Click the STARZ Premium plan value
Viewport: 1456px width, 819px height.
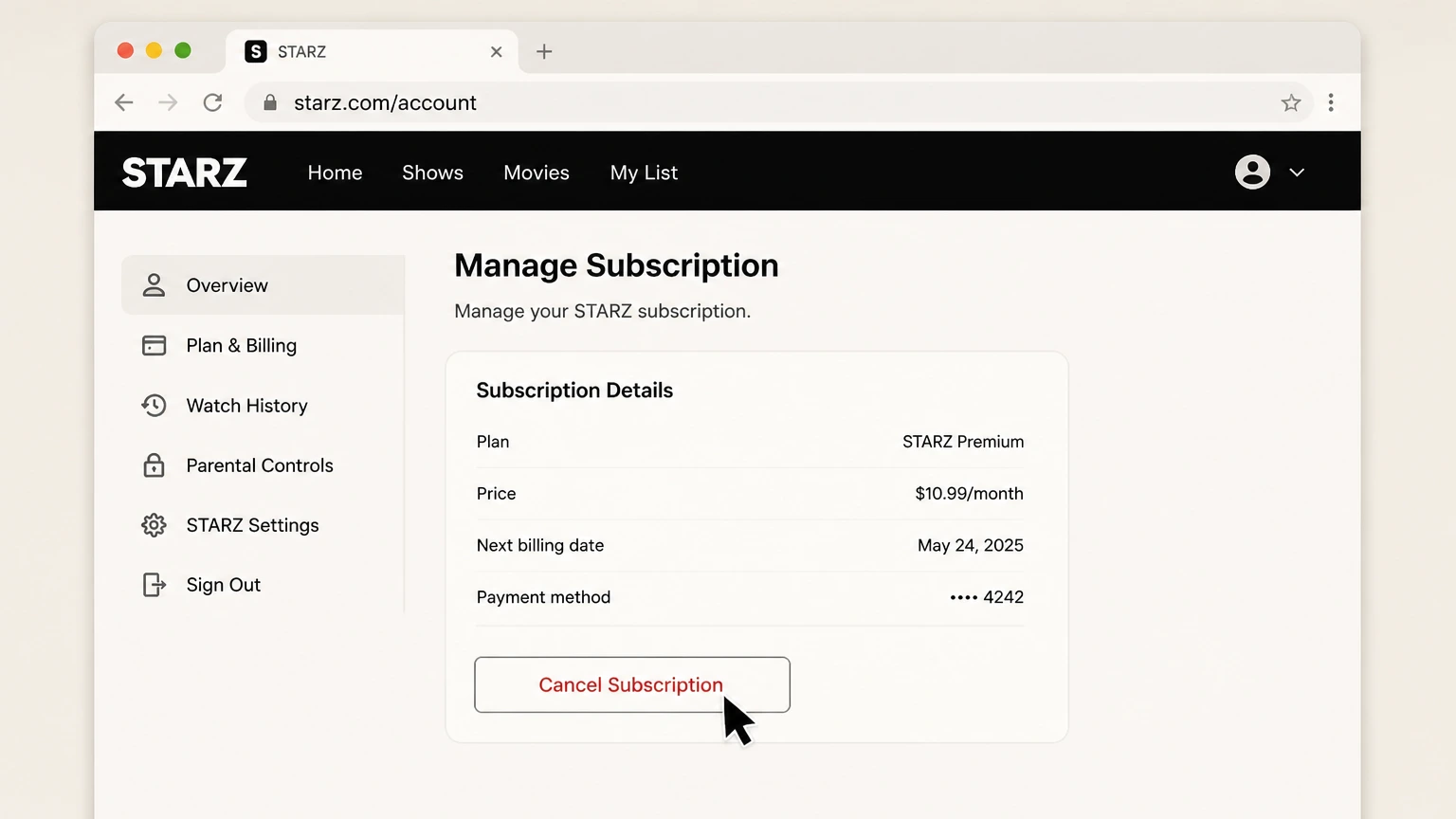(x=963, y=442)
